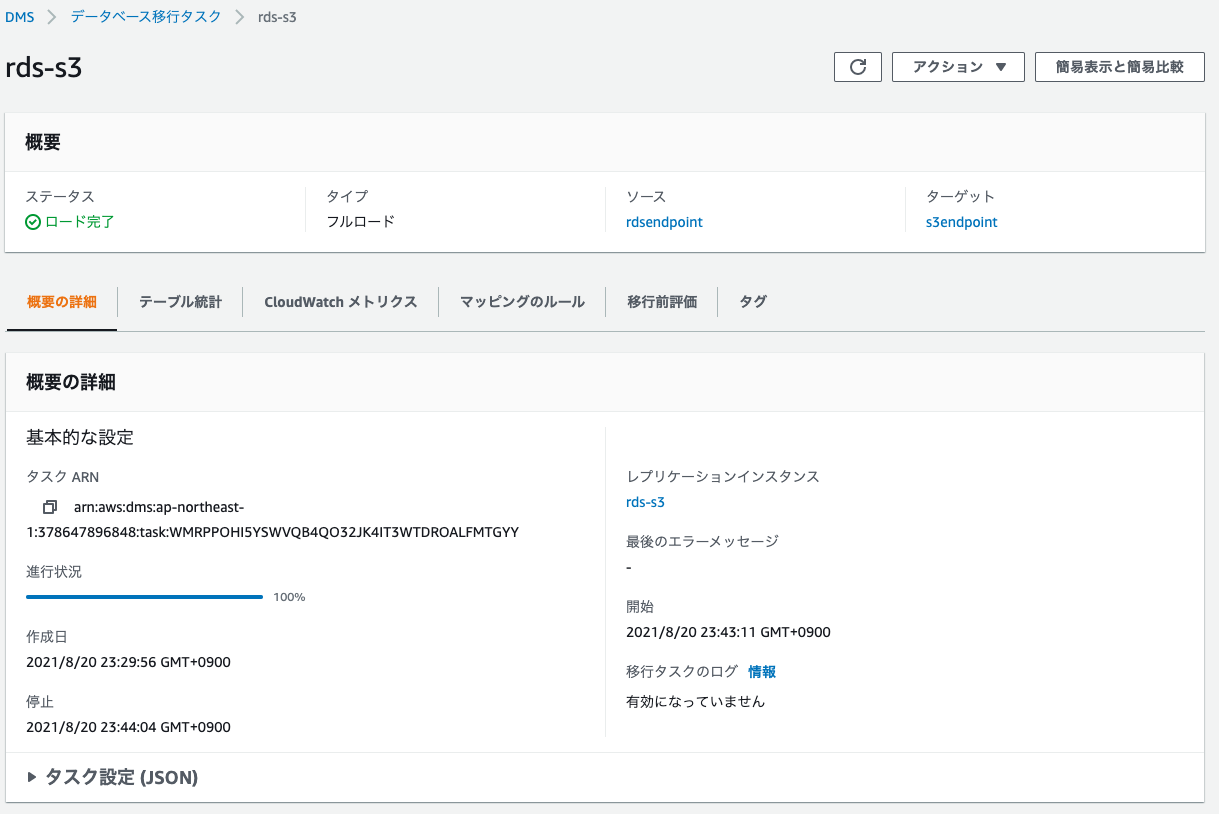
Task: Open the rdsendpoint source link
Action: (664, 222)
